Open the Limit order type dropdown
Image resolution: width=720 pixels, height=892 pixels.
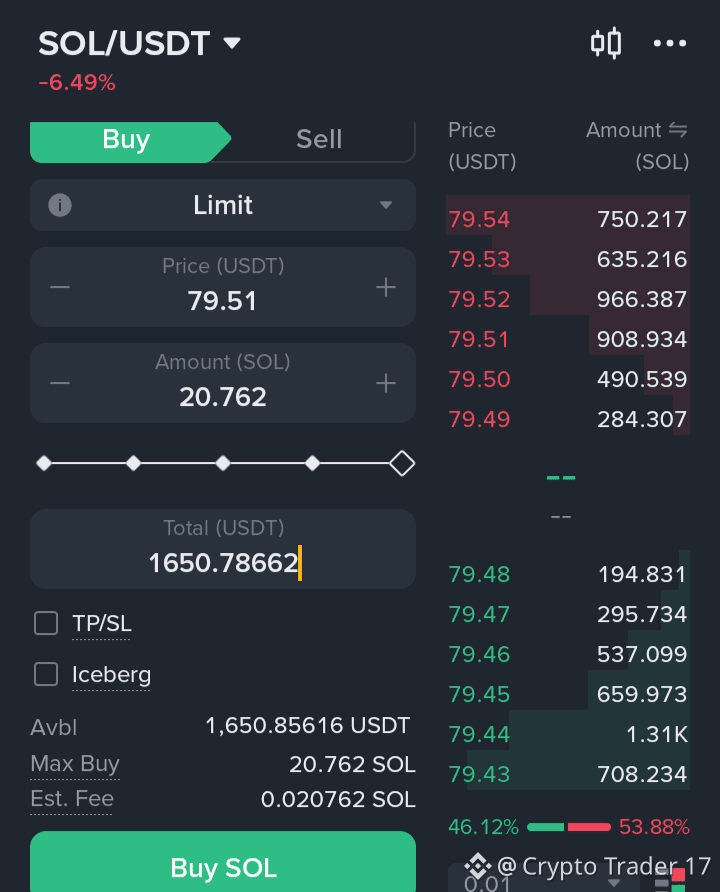click(223, 205)
